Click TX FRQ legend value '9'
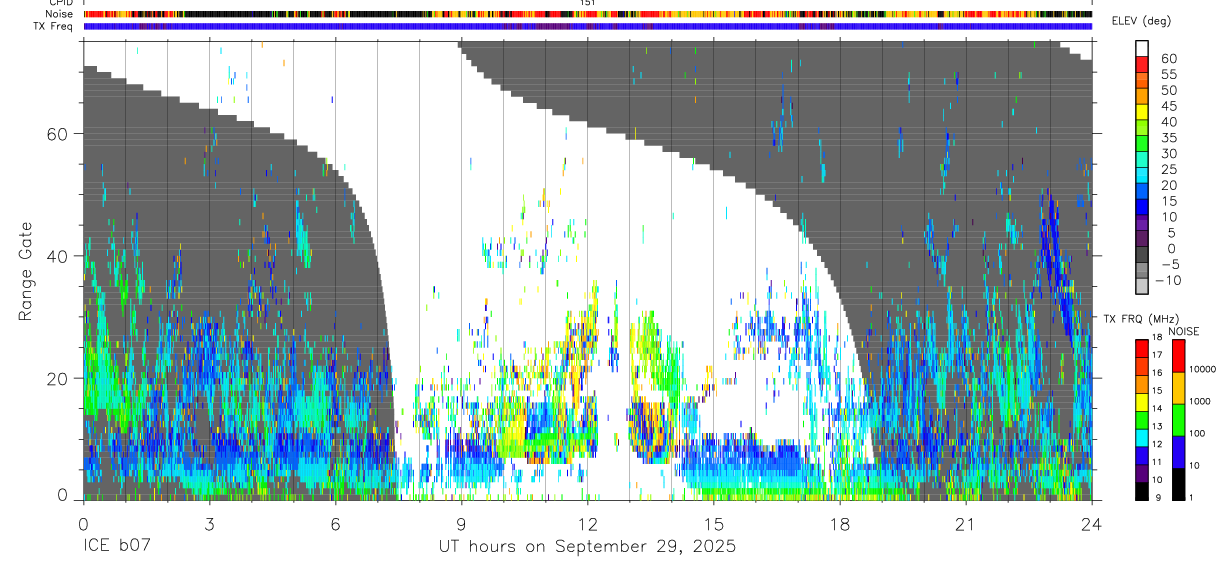Screen dimensions: 1228x567 1157,498
